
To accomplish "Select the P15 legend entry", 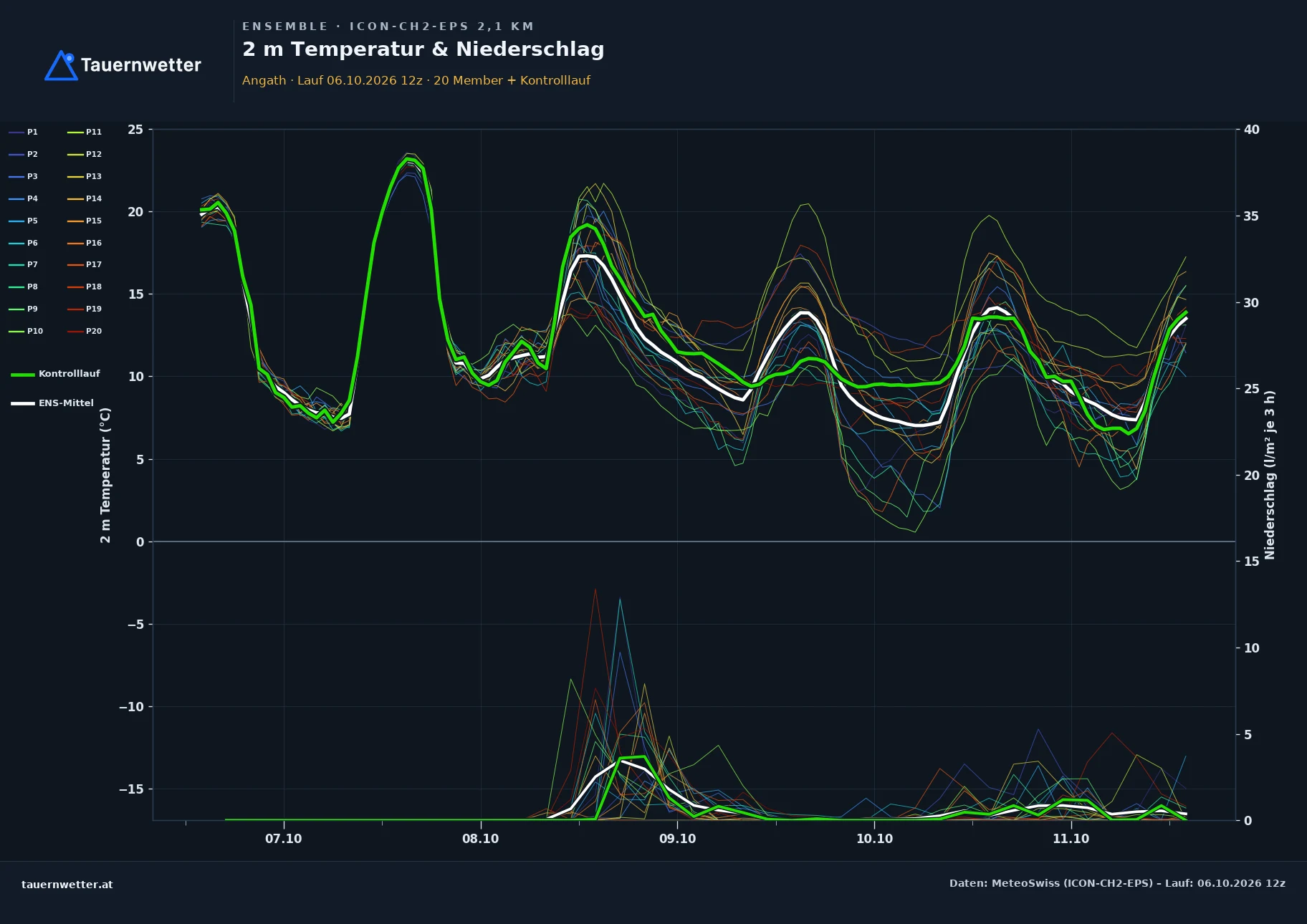I will [85, 221].
